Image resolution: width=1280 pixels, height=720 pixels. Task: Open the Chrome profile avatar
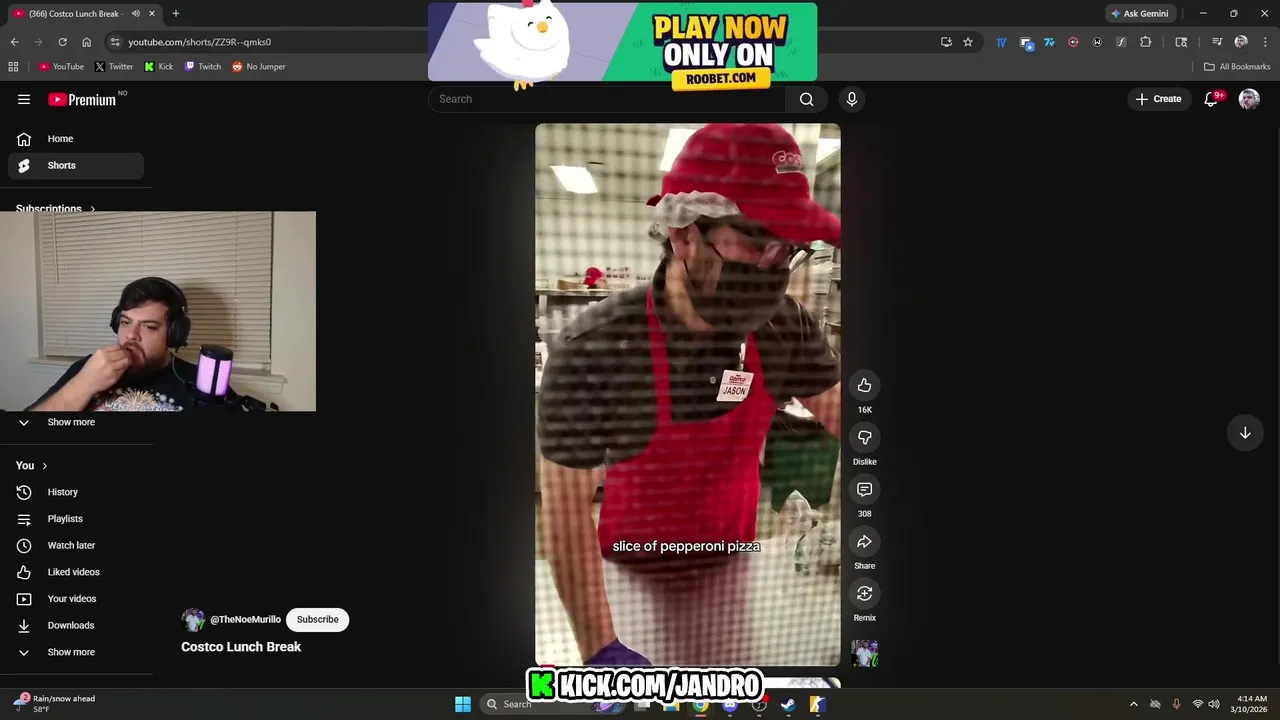(1241, 42)
